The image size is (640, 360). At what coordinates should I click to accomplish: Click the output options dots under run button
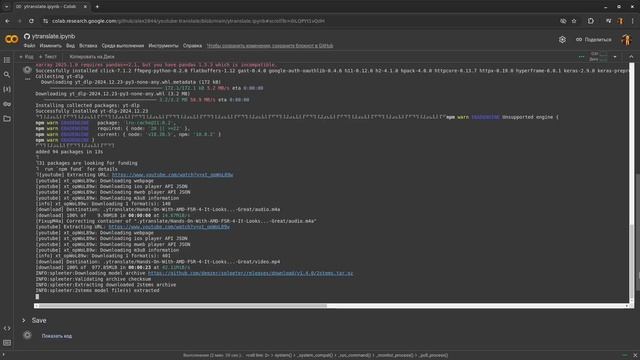tap(27, 79)
